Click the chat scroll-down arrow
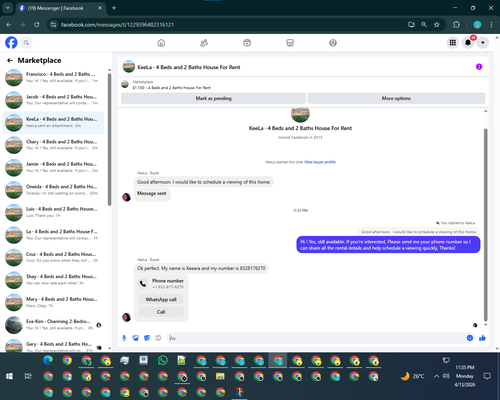Viewport: 500px width, 400px height. (x=486, y=325)
